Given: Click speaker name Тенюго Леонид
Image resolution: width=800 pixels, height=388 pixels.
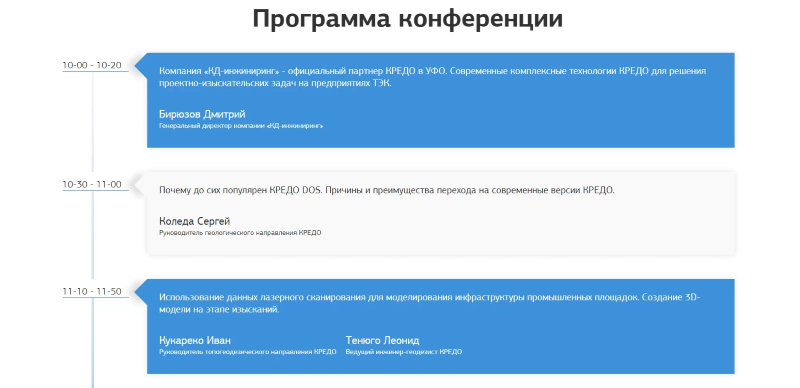Looking at the screenshot, I should (x=382, y=341).
